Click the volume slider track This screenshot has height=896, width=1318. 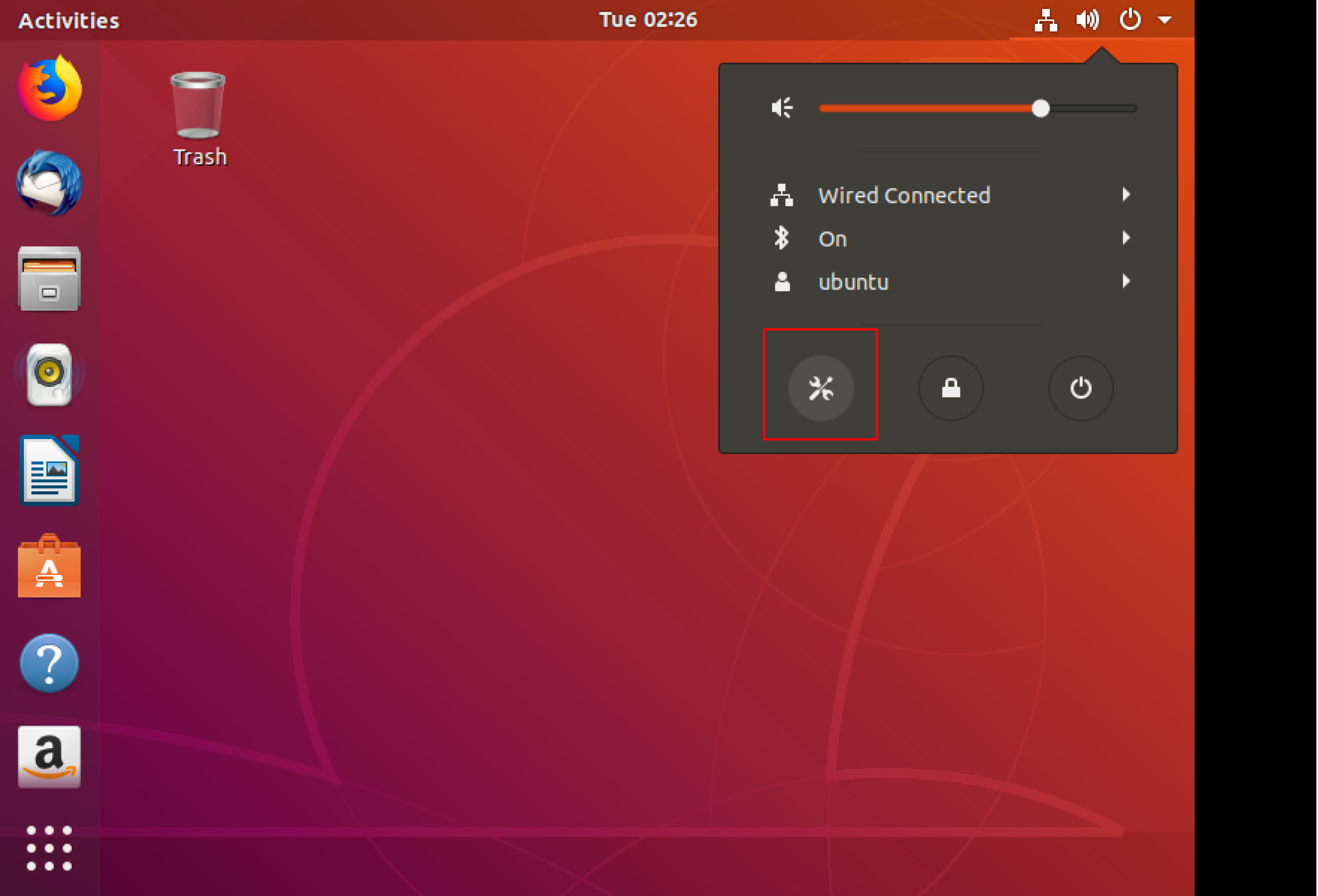[930, 108]
